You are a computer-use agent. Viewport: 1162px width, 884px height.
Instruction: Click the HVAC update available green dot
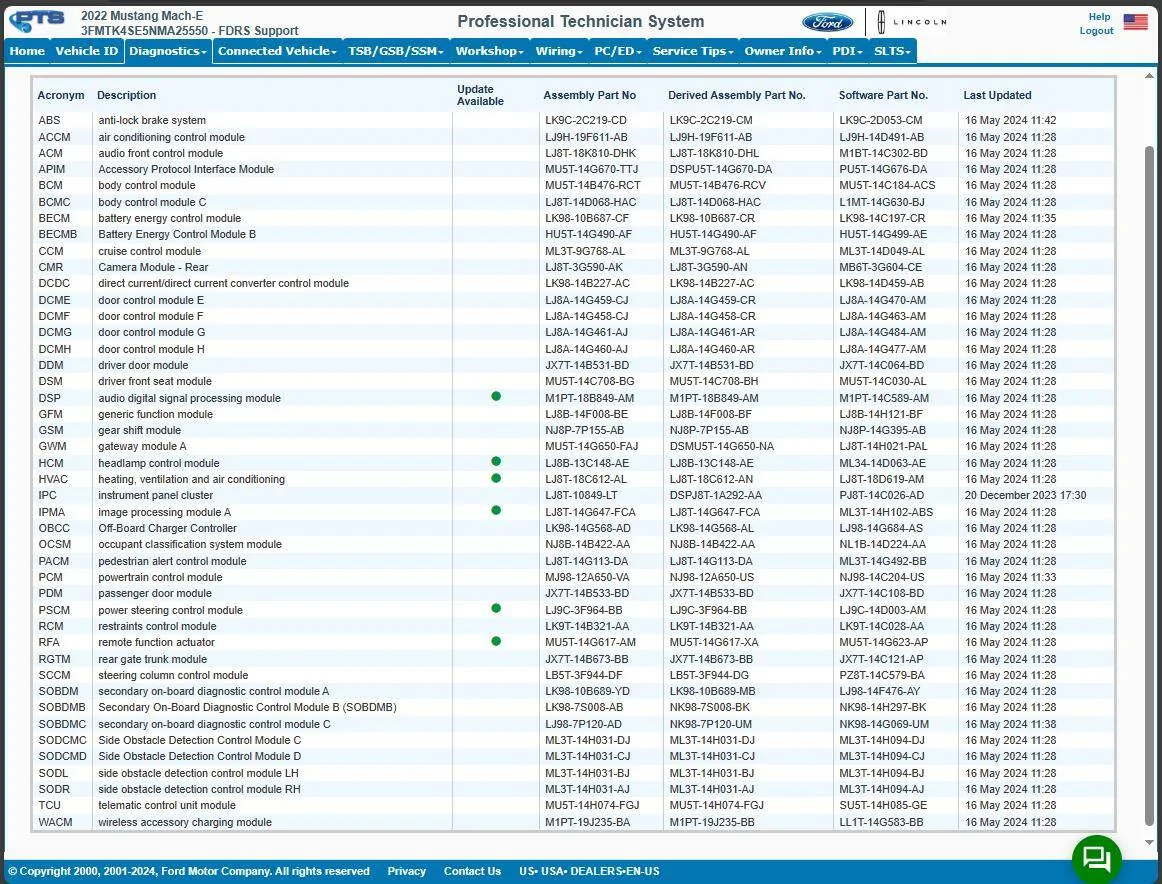click(x=496, y=478)
